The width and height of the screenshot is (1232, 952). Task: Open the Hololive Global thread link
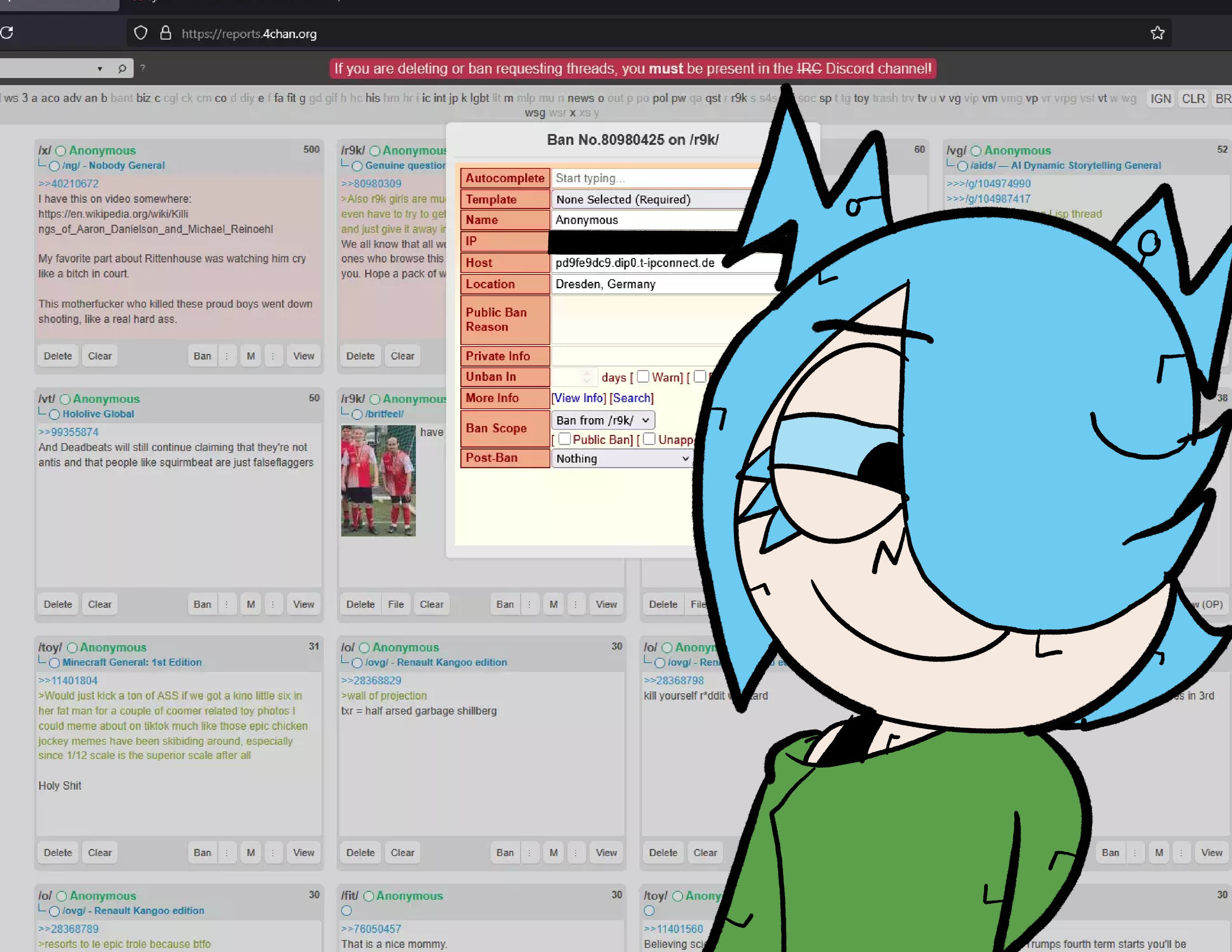(x=98, y=414)
